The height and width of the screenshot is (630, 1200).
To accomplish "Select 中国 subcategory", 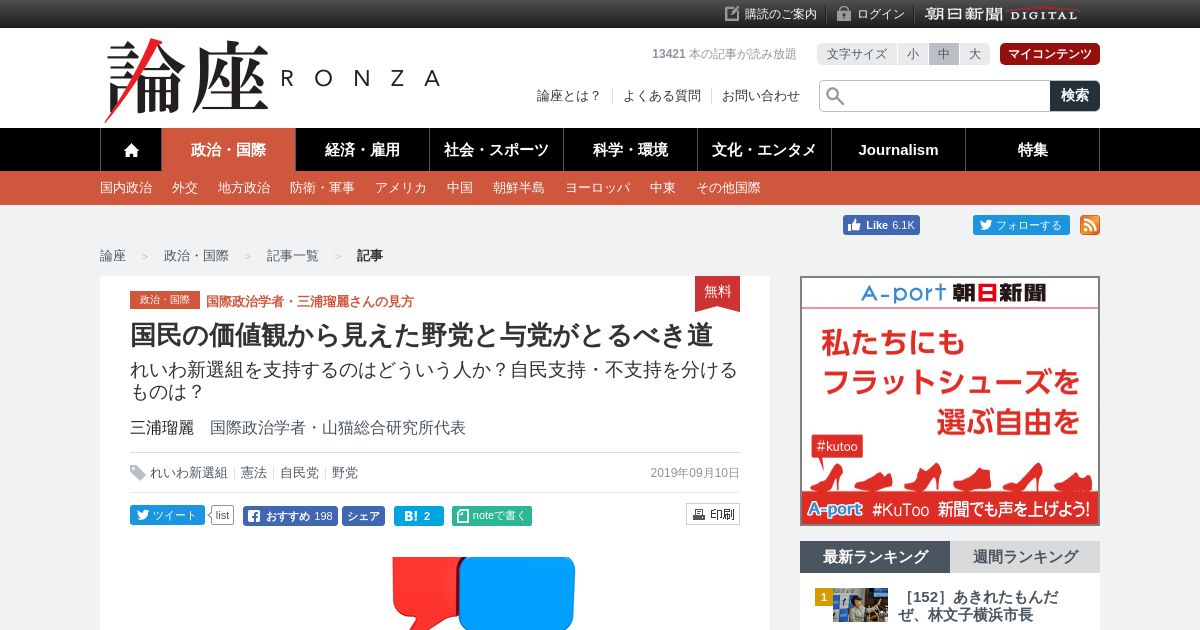I will [x=460, y=188].
